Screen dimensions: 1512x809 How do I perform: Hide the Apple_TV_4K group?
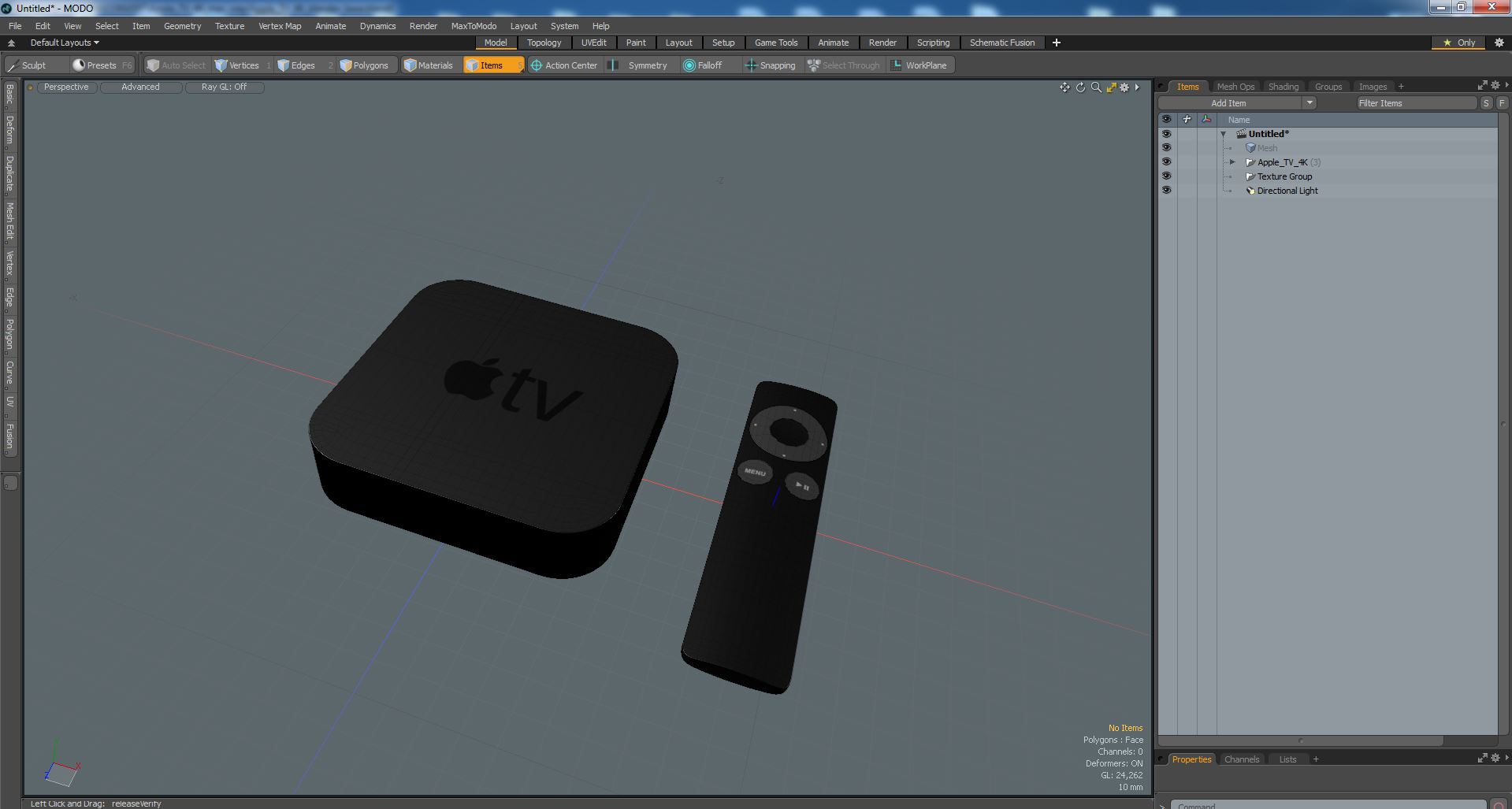click(x=1166, y=162)
